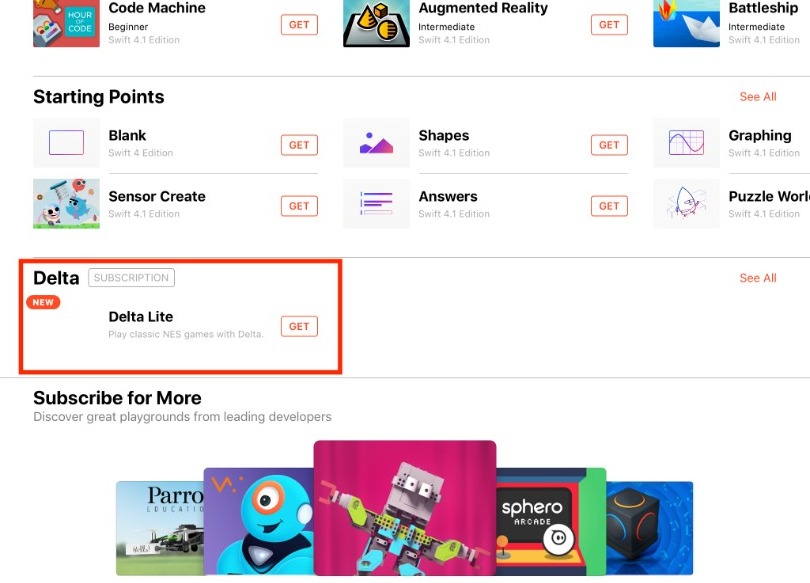
Task: Select the Shapes template icon
Action: pyautogui.click(x=376, y=143)
